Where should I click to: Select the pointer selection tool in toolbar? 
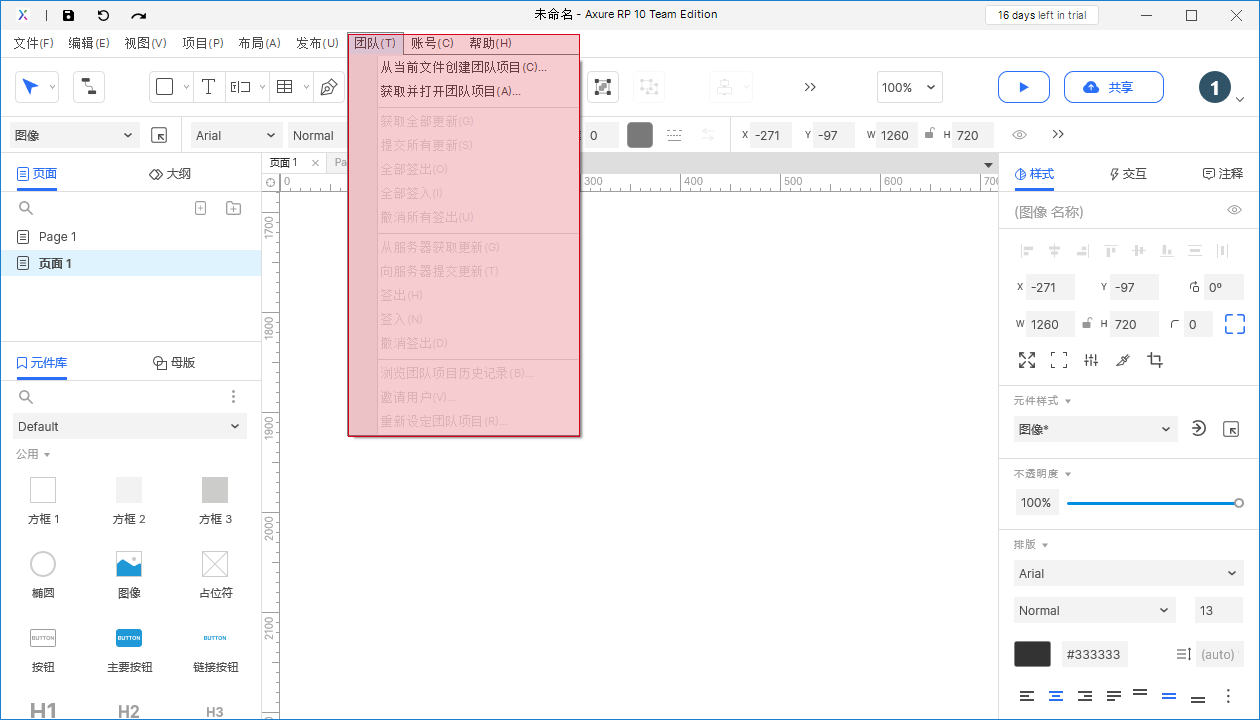pyautogui.click(x=30, y=87)
